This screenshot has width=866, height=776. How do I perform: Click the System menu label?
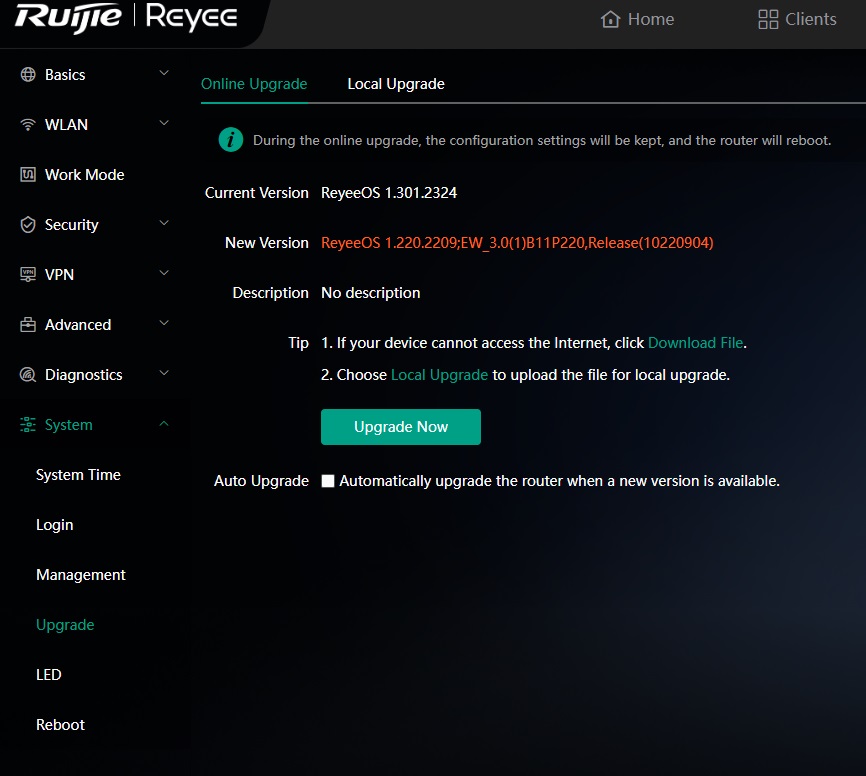[68, 425]
